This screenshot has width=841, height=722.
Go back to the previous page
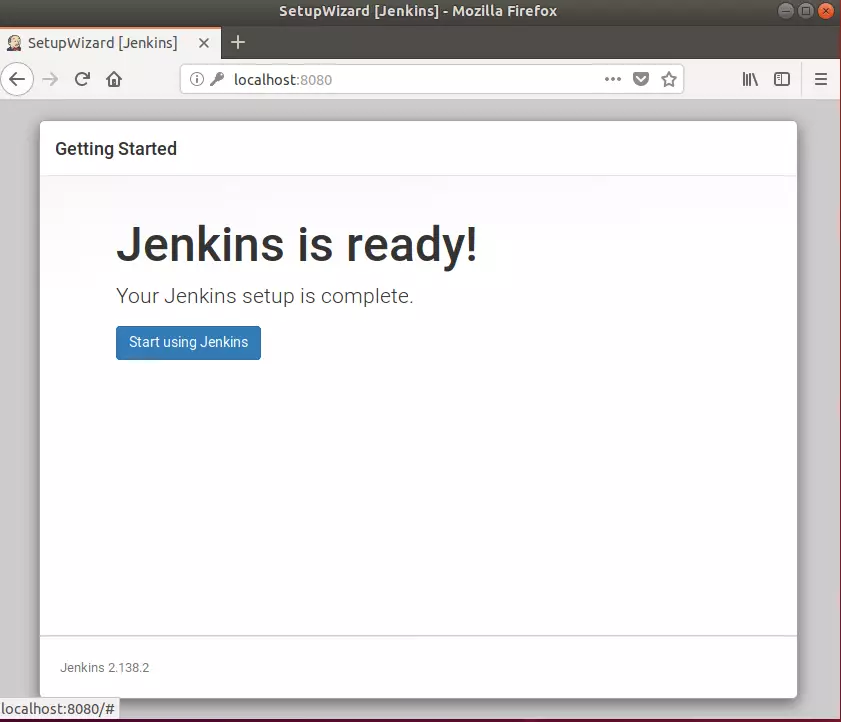pyautogui.click(x=17, y=79)
